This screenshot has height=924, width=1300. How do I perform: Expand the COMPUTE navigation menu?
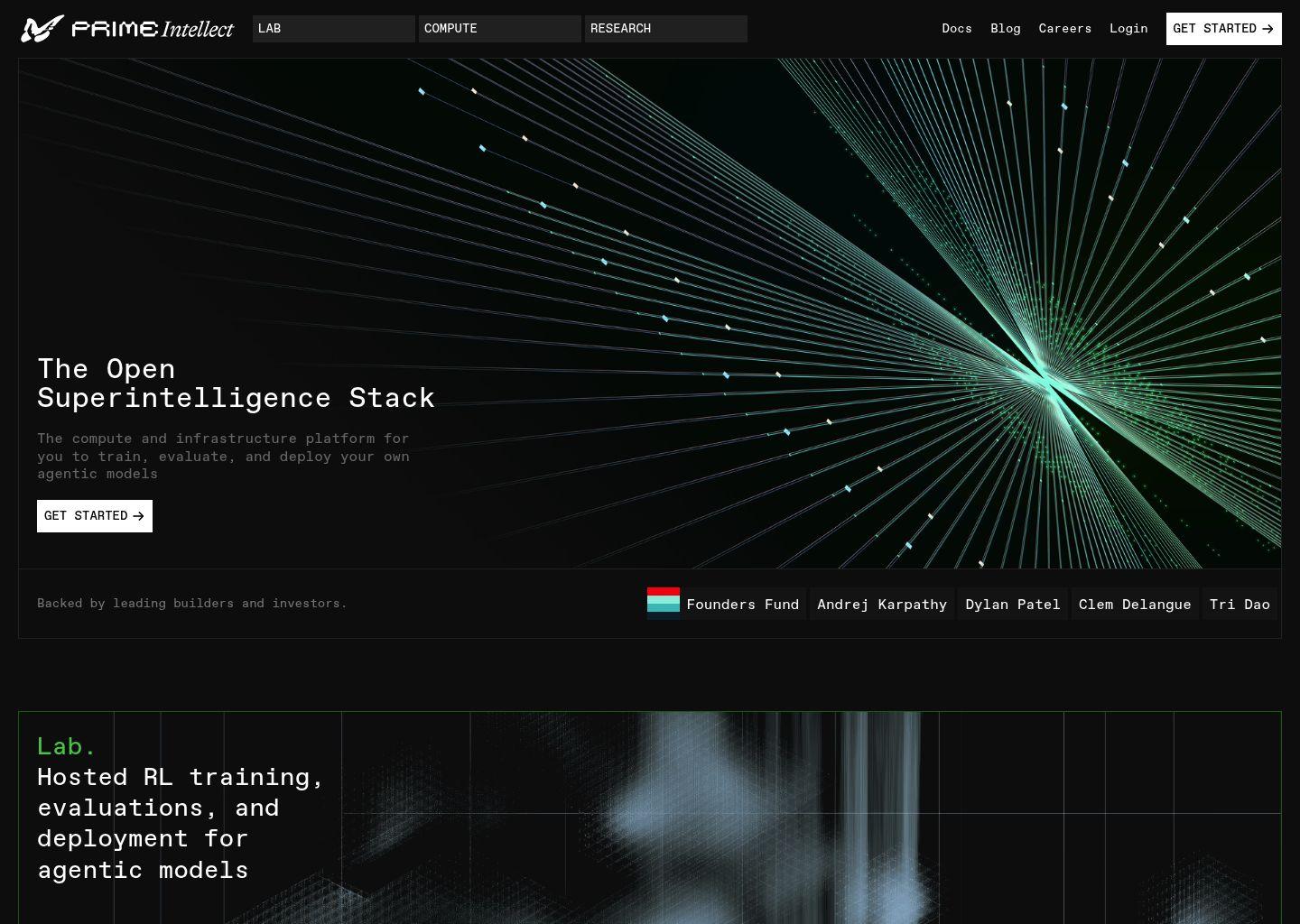coord(499,29)
